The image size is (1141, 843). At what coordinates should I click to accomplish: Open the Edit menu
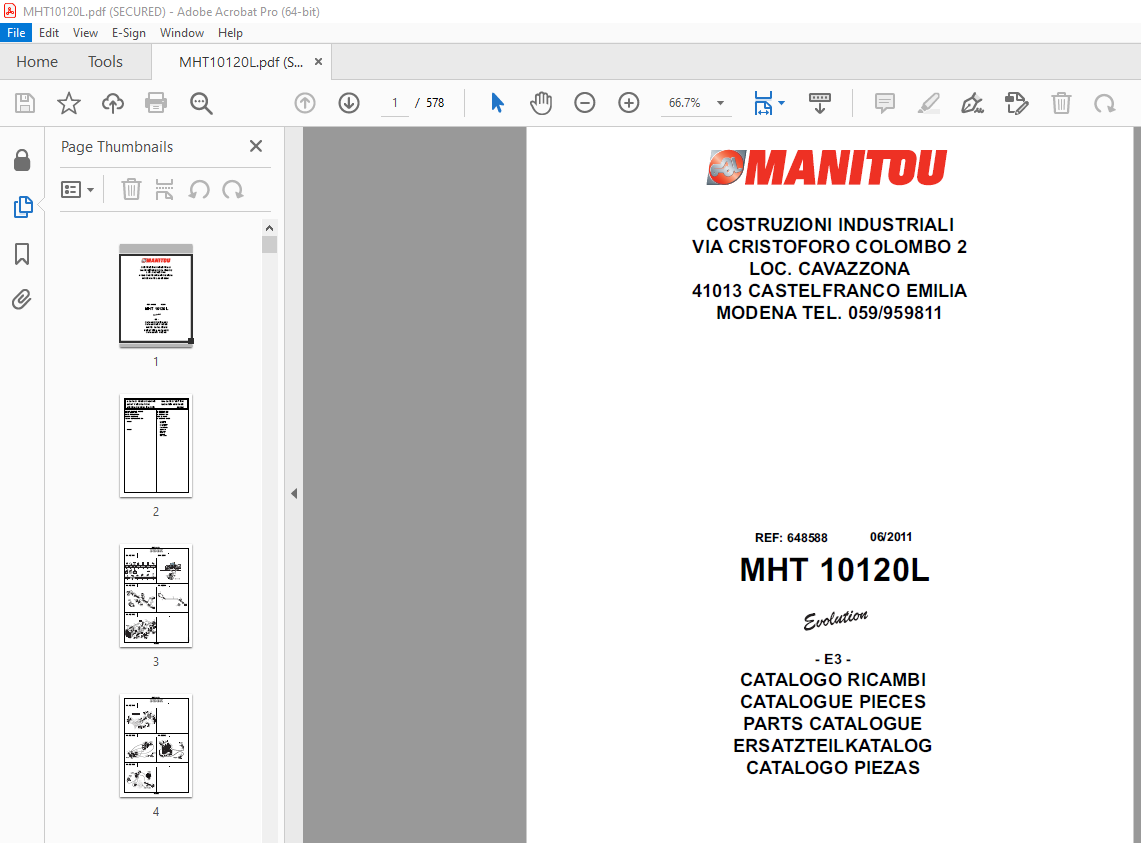click(x=49, y=33)
